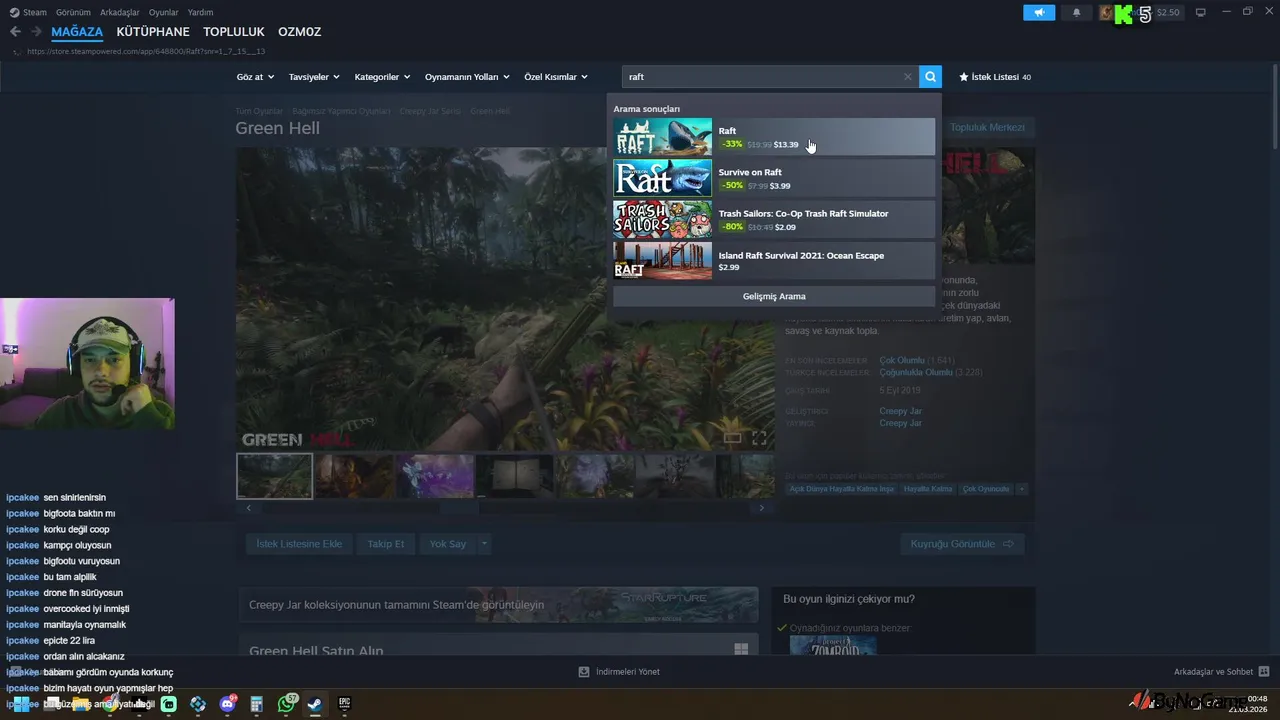Open the Arkadaşlar menu

pyautogui.click(x=120, y=13)
